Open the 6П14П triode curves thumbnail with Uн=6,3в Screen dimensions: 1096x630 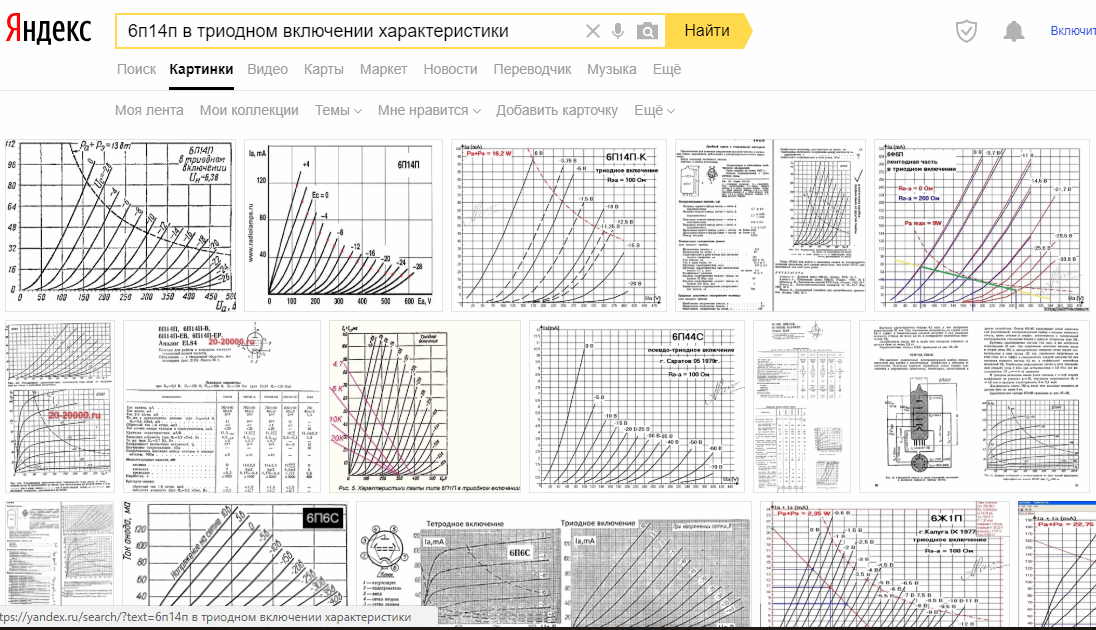click(121, 225)
